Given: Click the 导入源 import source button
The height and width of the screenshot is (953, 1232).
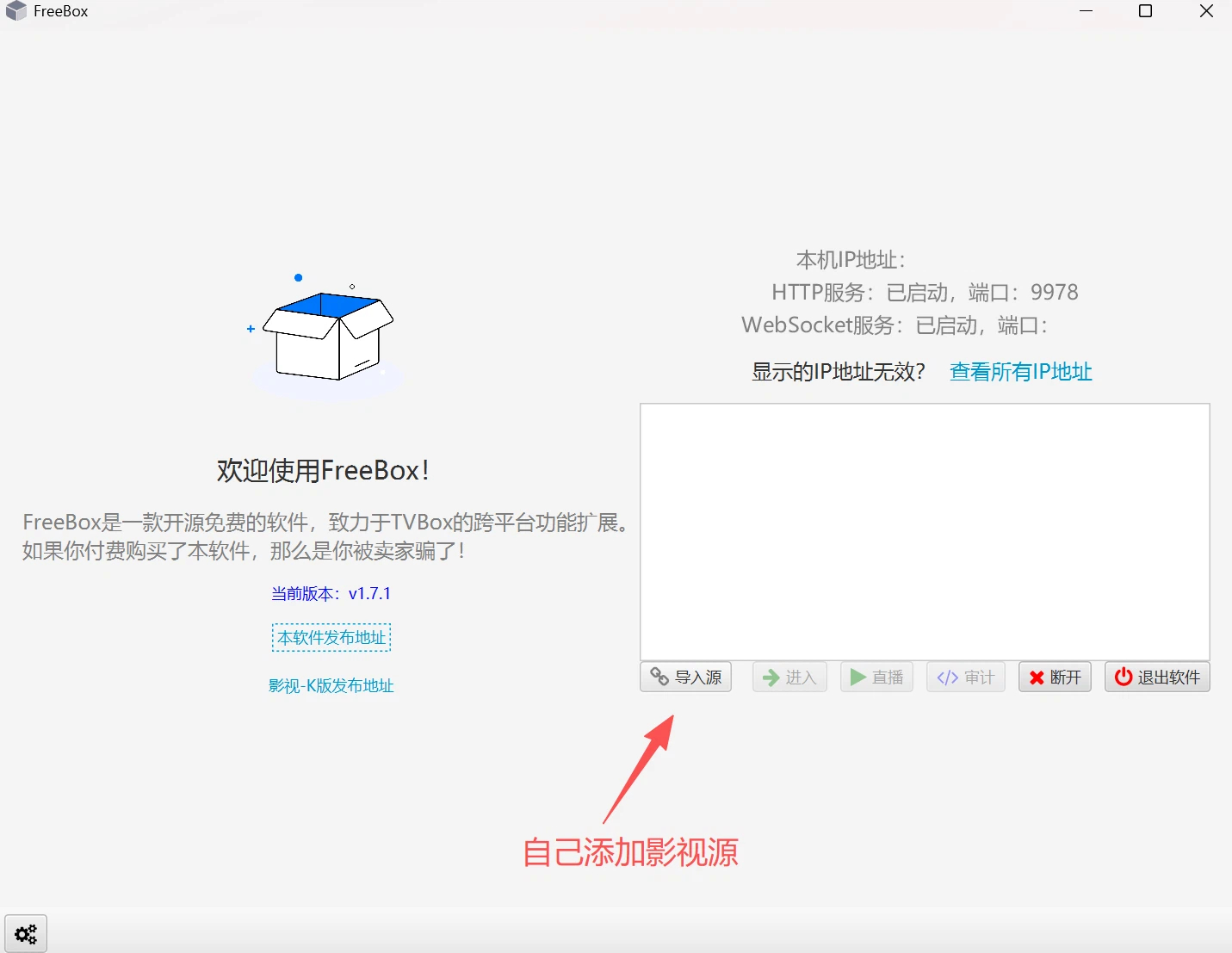Looking at the screenshot, I should click(686, 678).
